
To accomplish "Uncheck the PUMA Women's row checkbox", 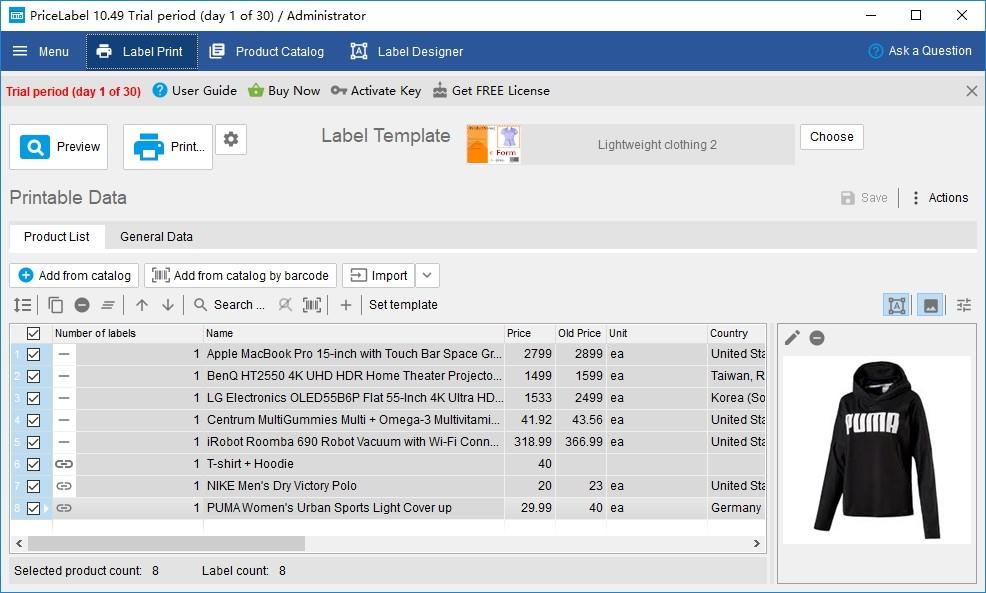I will point(33,508).
